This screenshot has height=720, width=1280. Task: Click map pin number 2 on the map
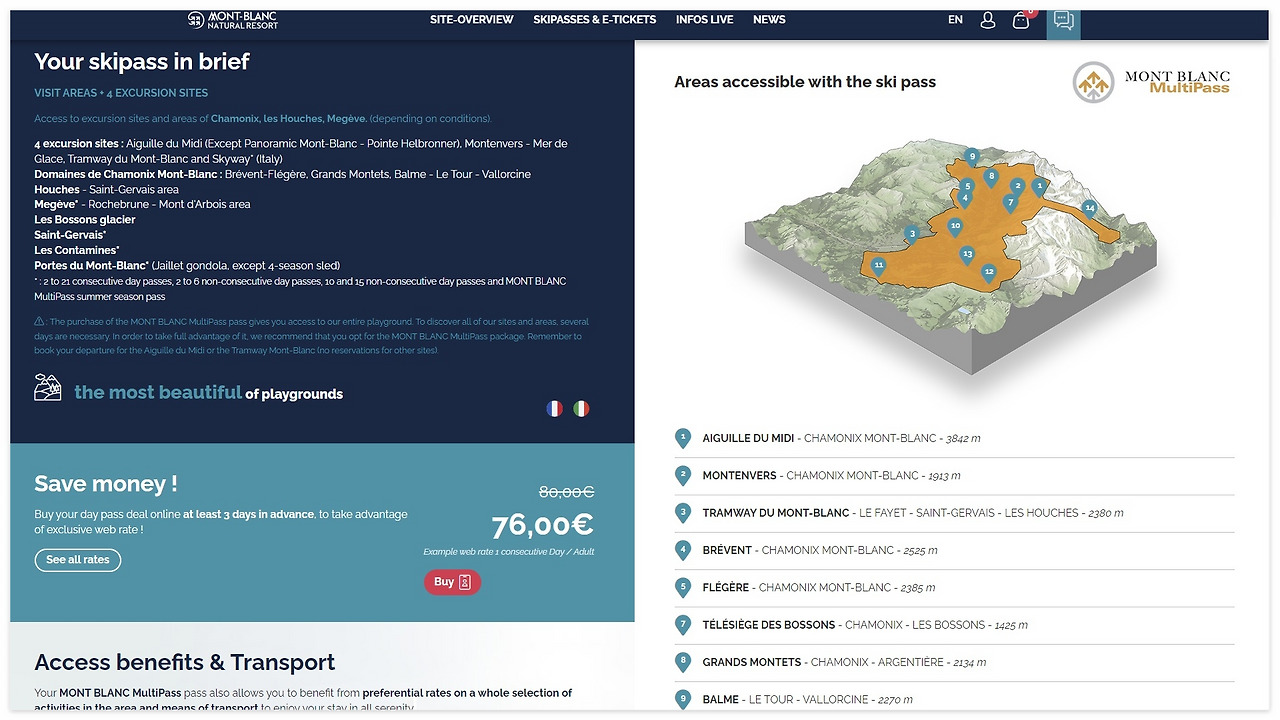(x=1017, y=187)
